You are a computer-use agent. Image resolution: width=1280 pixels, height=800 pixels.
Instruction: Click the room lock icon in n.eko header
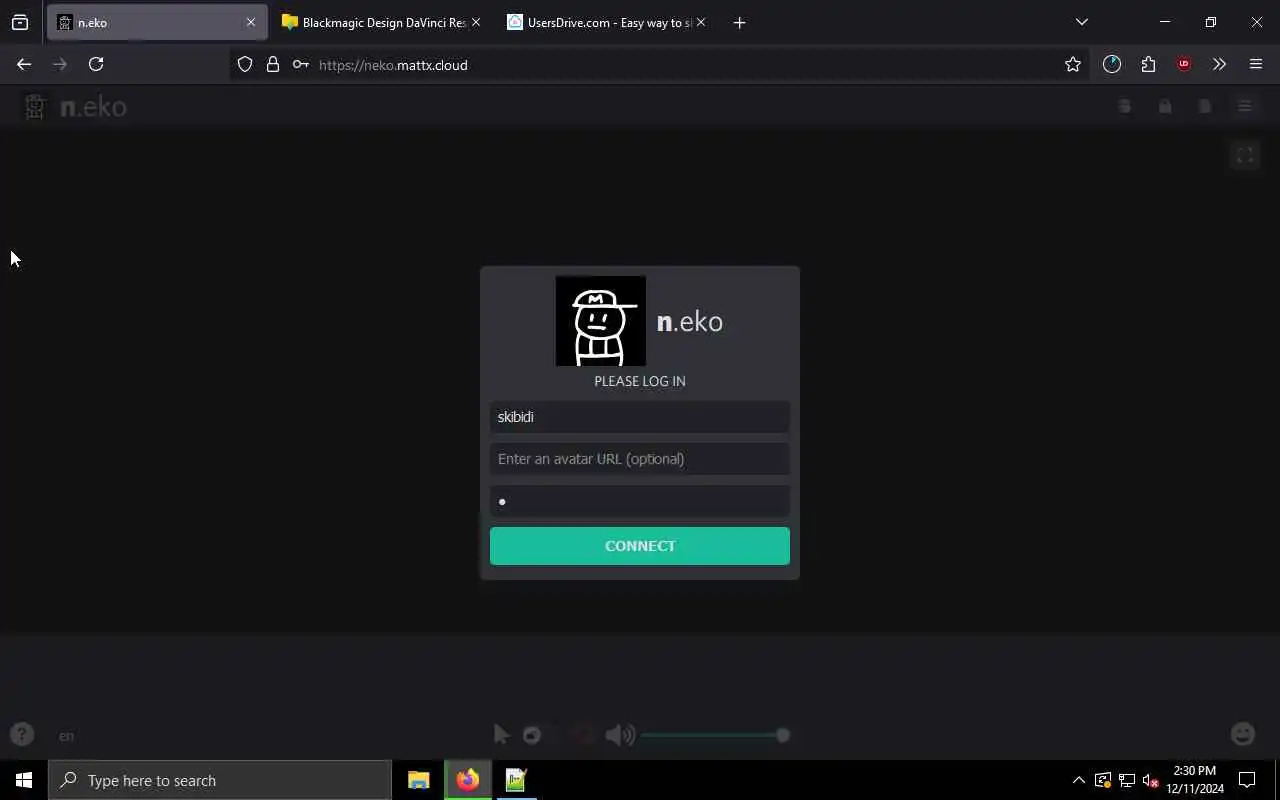(1165, 106)
